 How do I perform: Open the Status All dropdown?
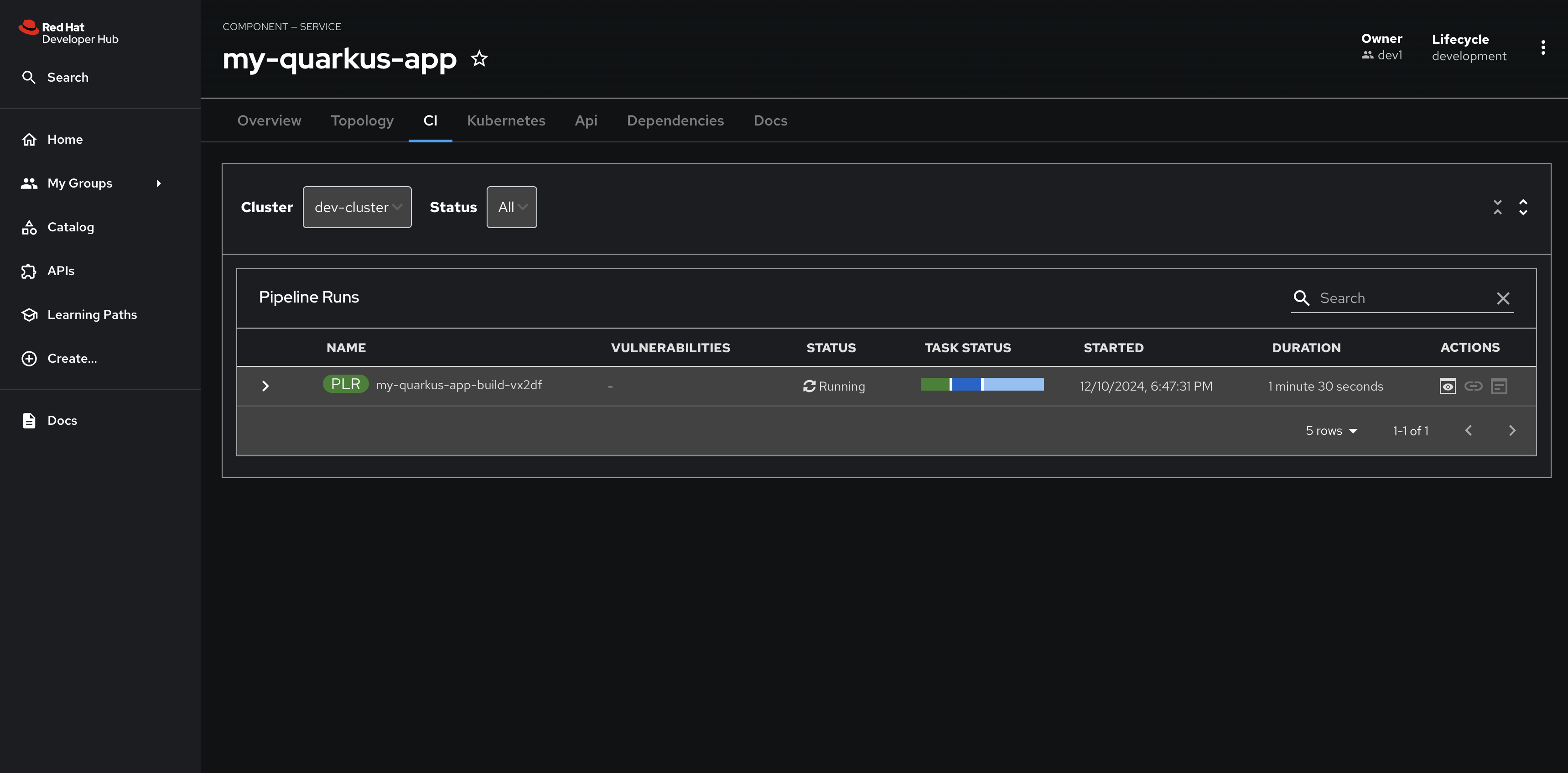(512, 207)
